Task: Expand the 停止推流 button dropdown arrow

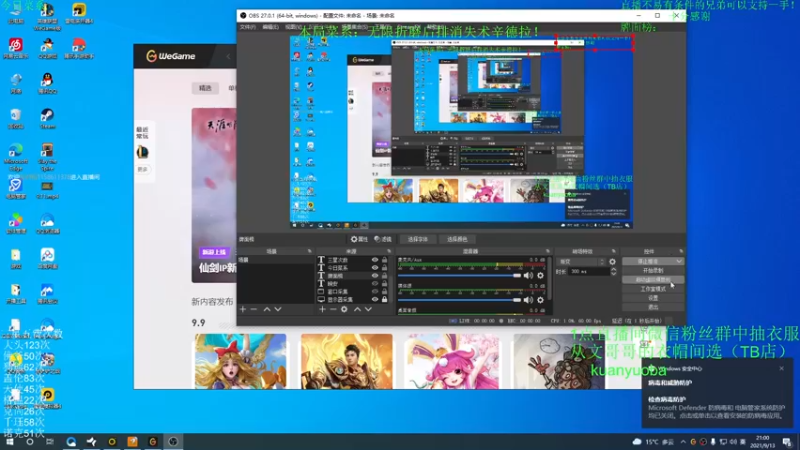Action: click(679, 261)
